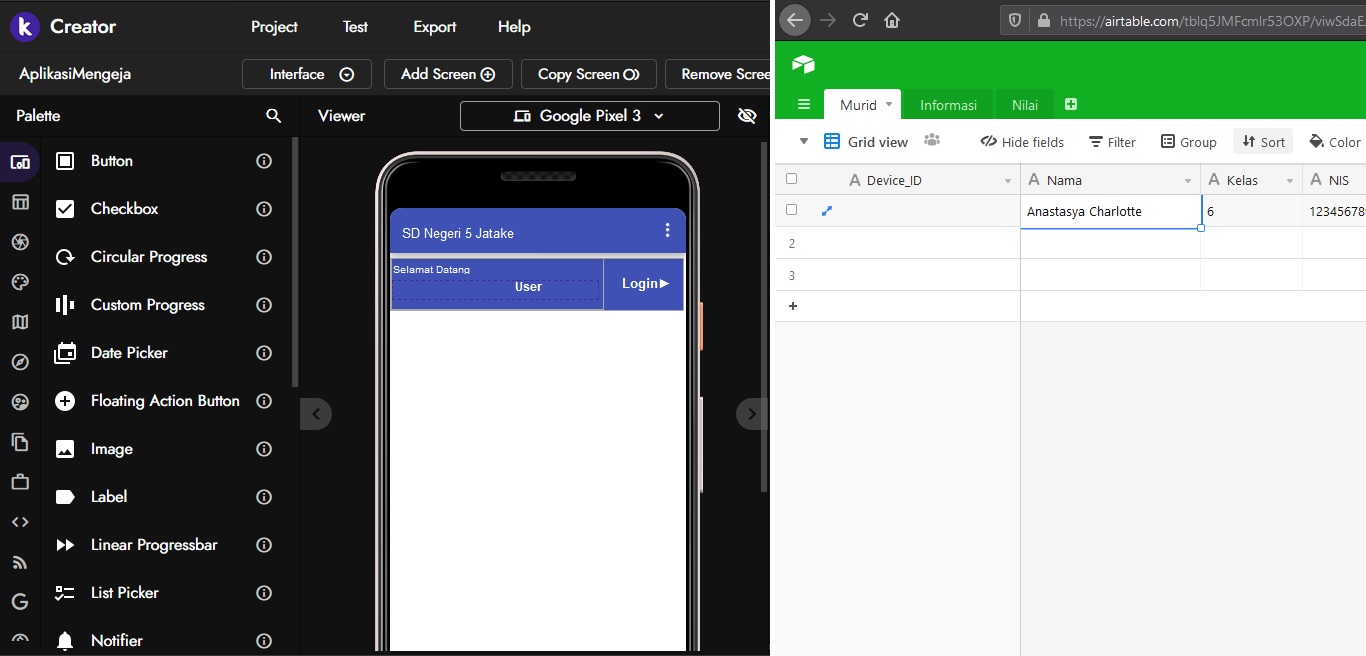Viewport: 1366px width, 656px height.
Task: Click the Add Screen button
Action: [x=448, y=74]
